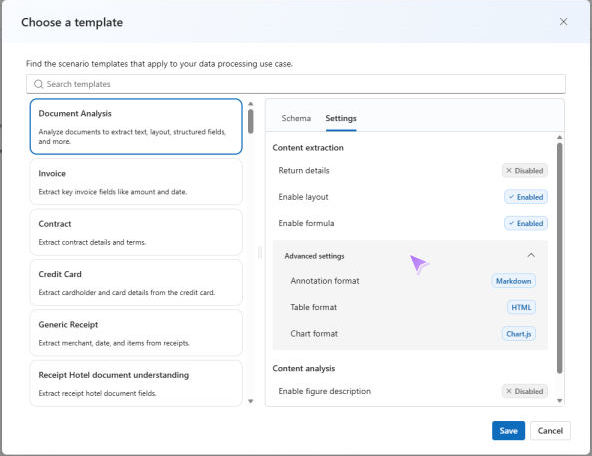
Task: Click "Extract key invoice fields" description text
Action: click(x=113, y=192)
